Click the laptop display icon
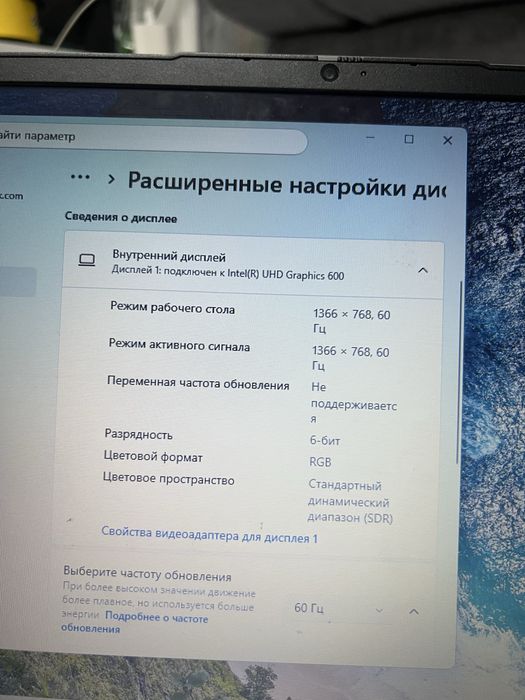The width and height of the screenshot is (525, 700). 87,260
